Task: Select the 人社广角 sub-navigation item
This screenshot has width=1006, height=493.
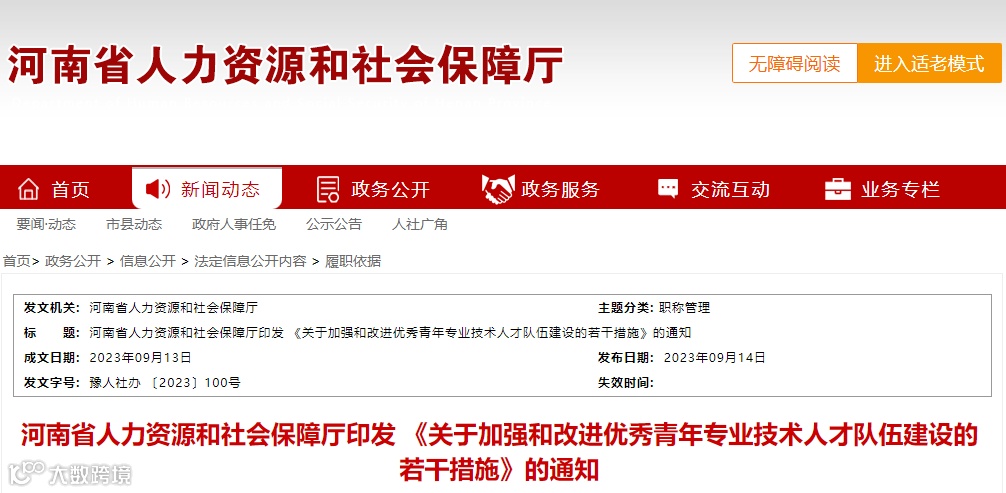Action: (420, 224)
